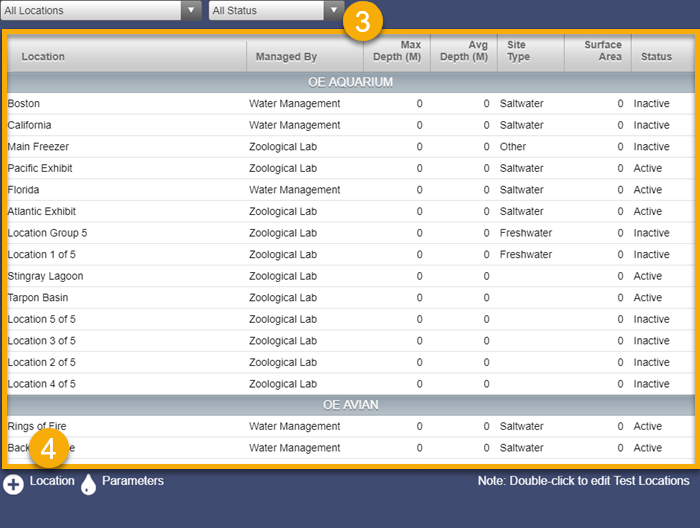700x528 pixels.
Task: Open the All Locations dropdown arrow
Action: tap(191, 10)
